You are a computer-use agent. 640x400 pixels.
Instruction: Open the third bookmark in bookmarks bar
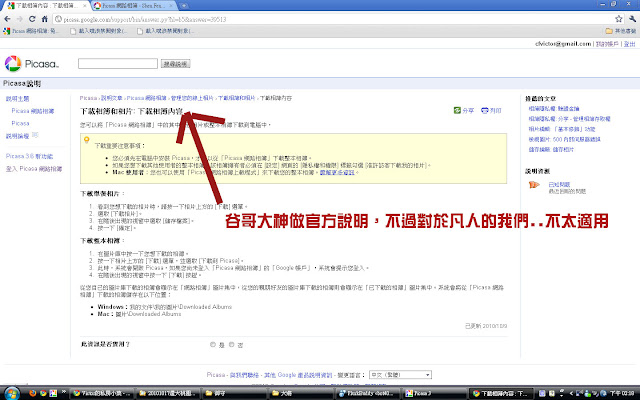coord(165,31)
